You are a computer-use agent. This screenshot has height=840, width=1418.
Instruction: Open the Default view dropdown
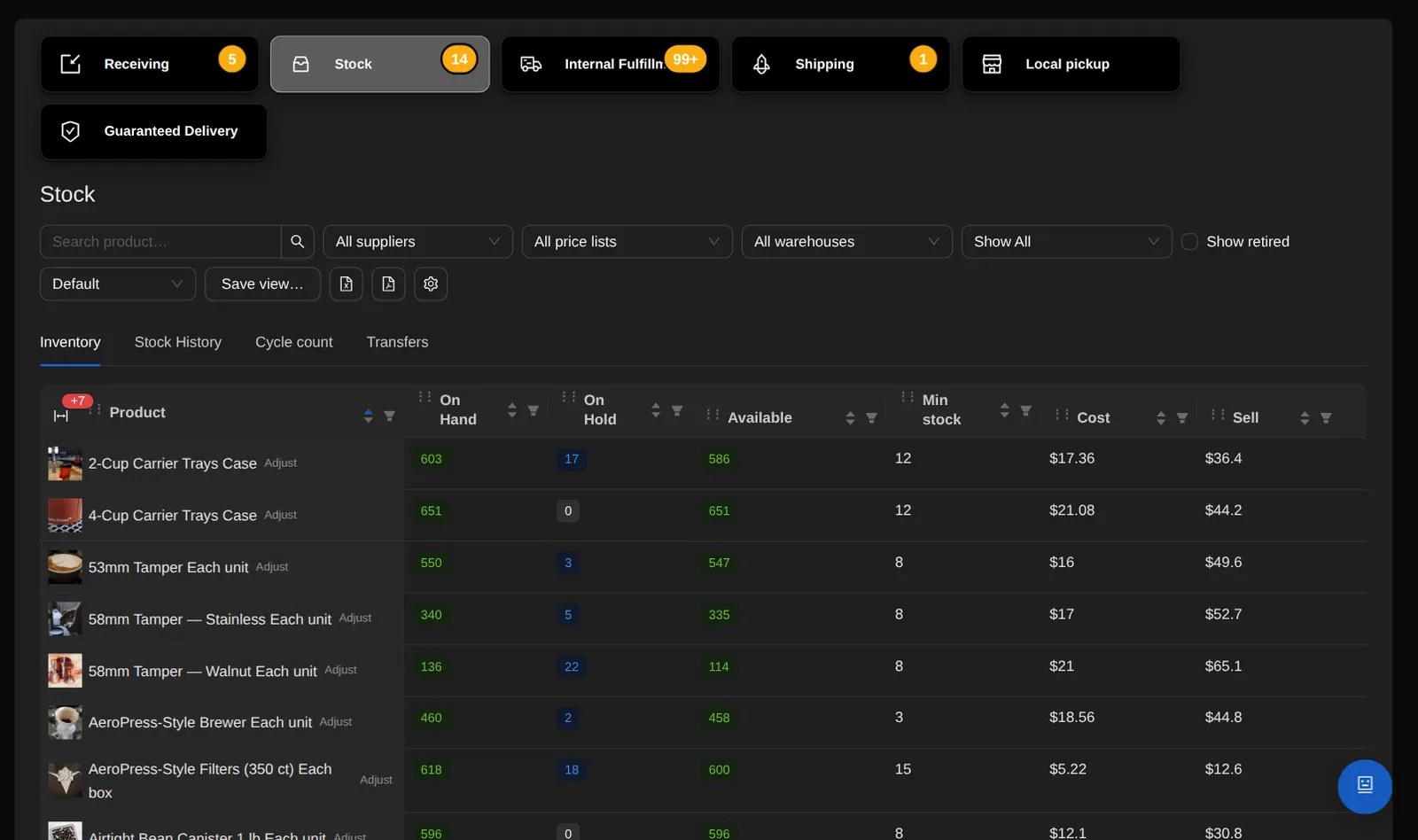point(118,284)
